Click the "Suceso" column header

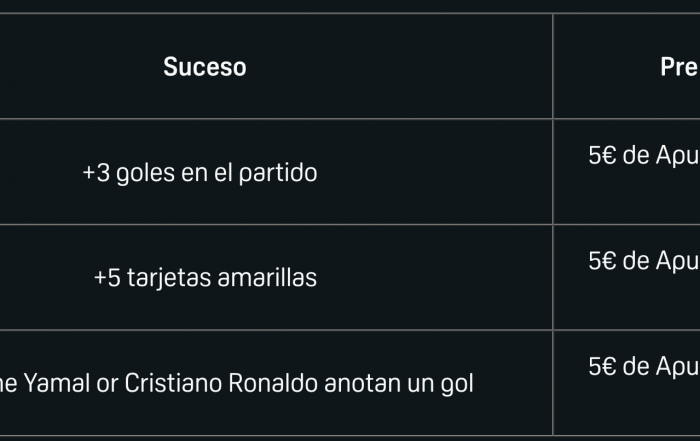click(204, 67)
